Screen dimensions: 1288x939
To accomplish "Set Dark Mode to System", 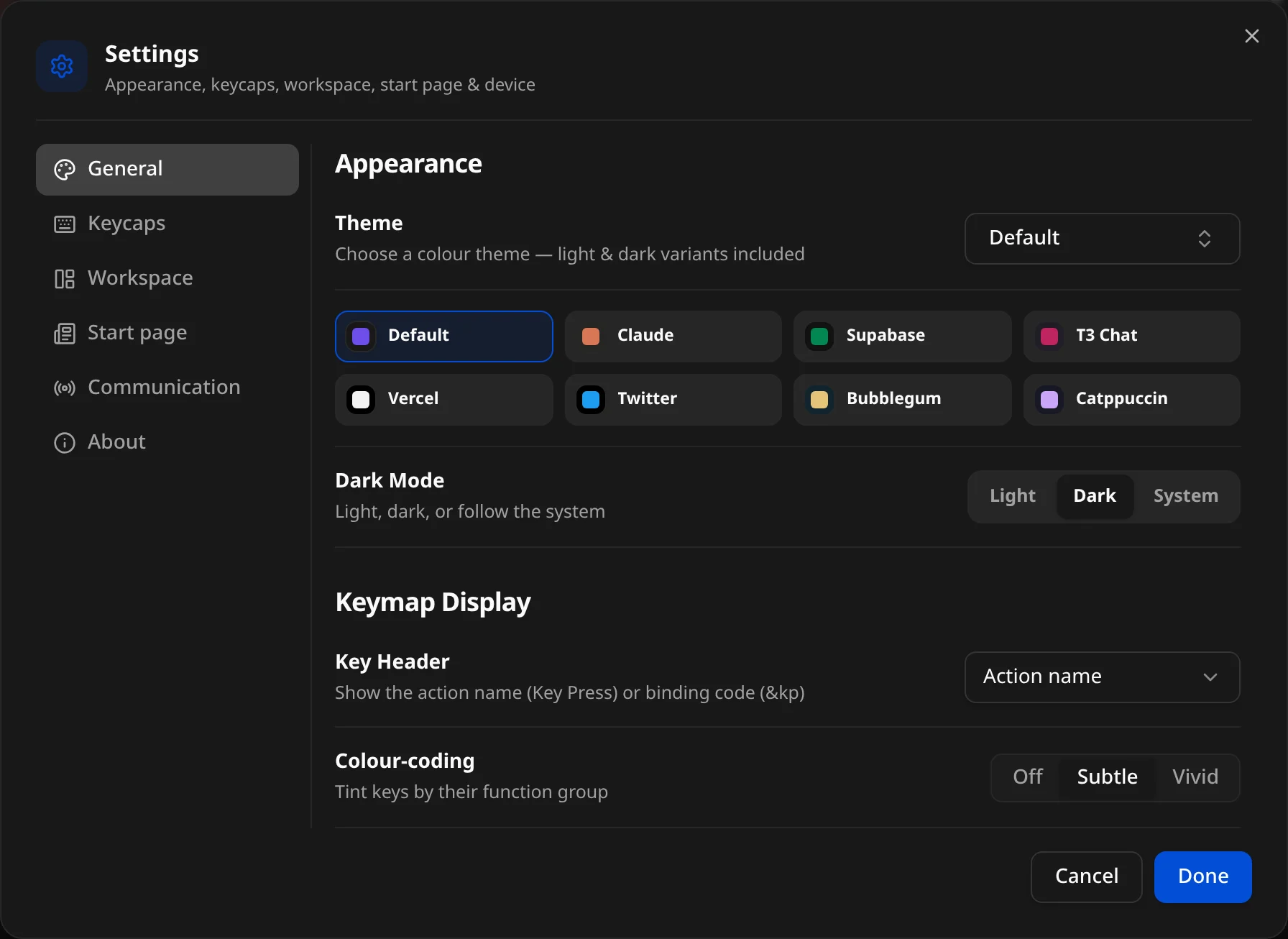I will (x=1186, y=496).
